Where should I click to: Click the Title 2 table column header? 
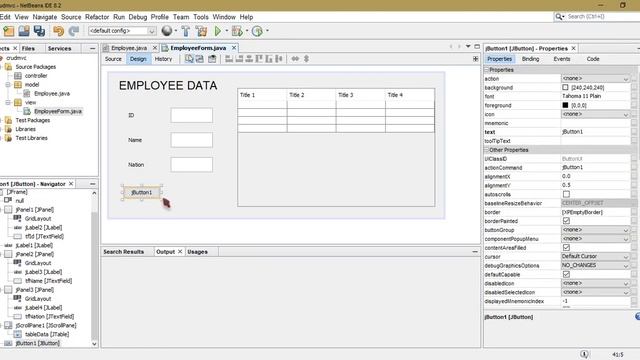coord(311,95)
